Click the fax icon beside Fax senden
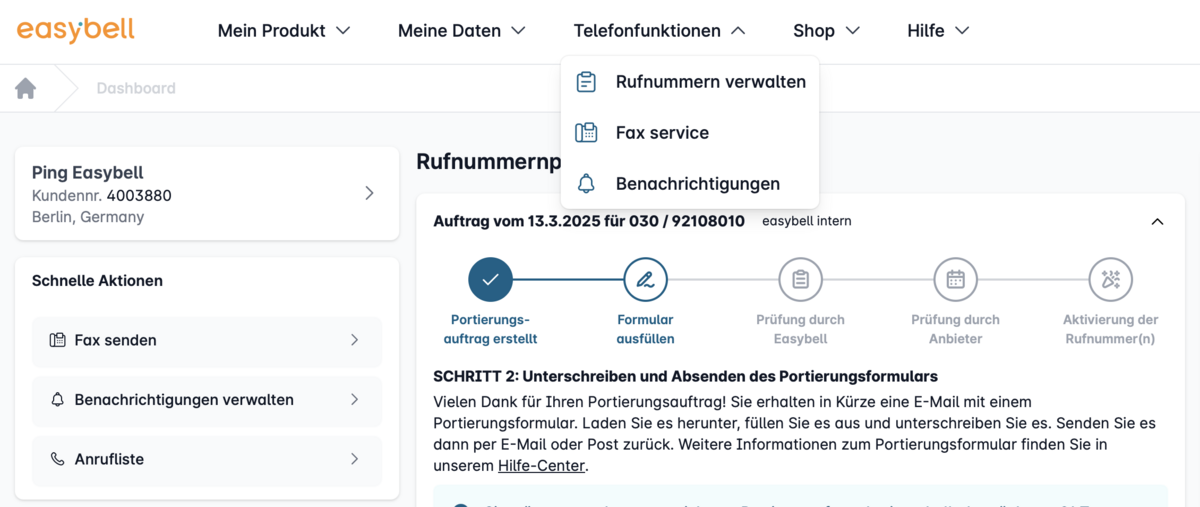Image resolution: width=1200 pixels, height=507 pixels. (58, 340)
